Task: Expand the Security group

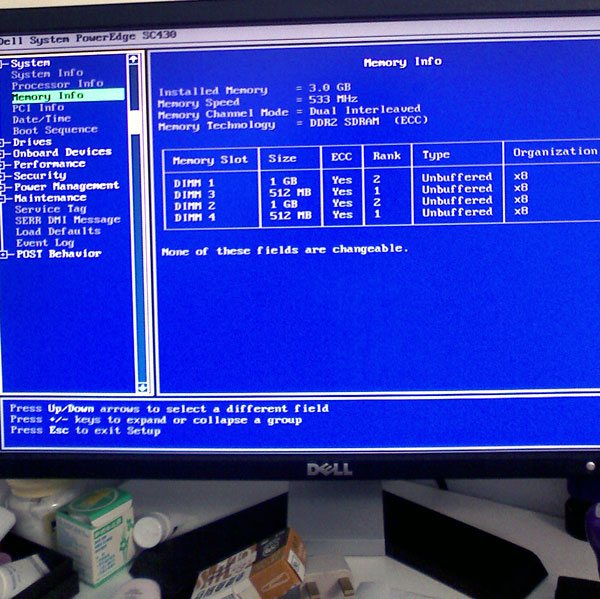Action: [x=5, y=175]
